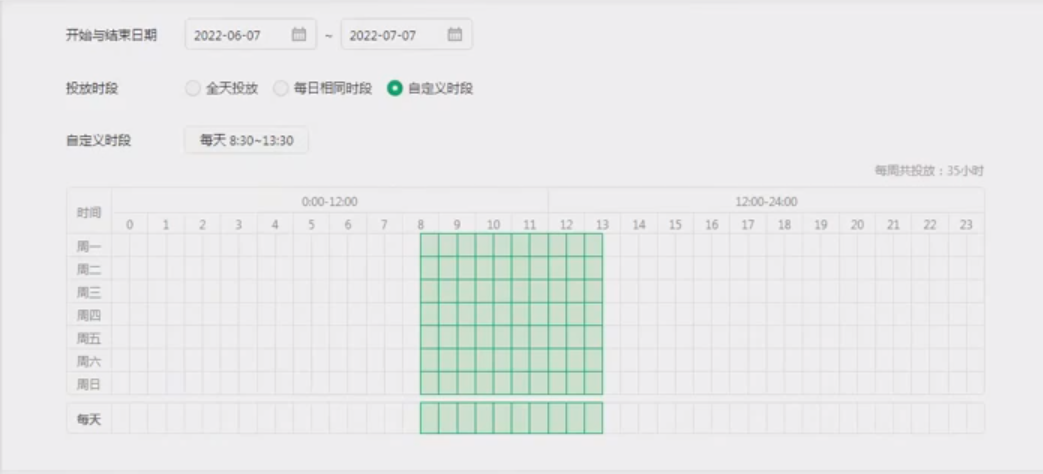Click the hour 13 column header
The width and height of the screenshot is (1043, 474).
tap(603, 225)
